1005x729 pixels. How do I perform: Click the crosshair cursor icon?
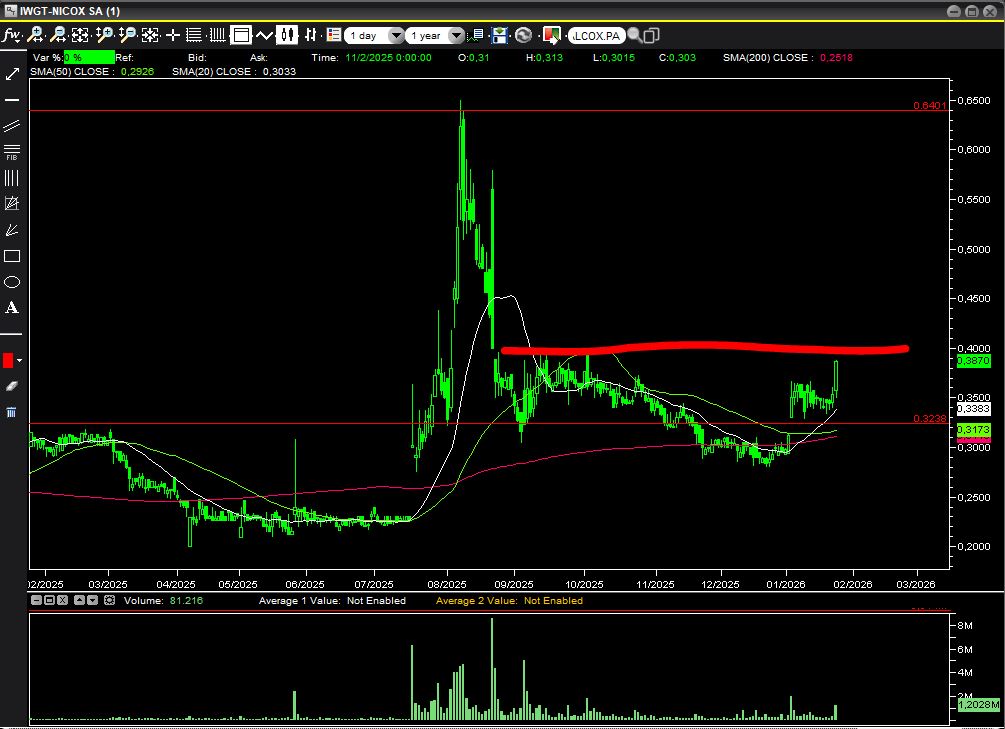pyautogui.click(x=173, y=35)
